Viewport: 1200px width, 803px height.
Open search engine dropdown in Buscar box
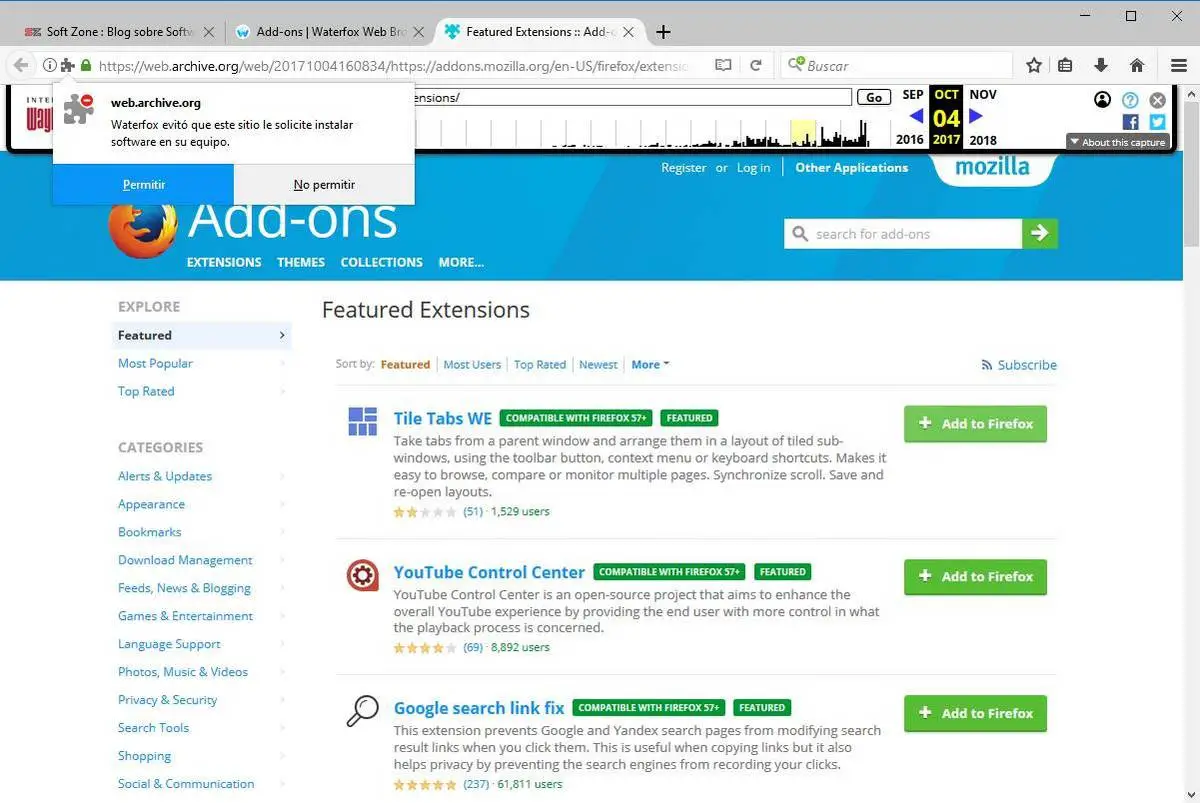(796, 65)
